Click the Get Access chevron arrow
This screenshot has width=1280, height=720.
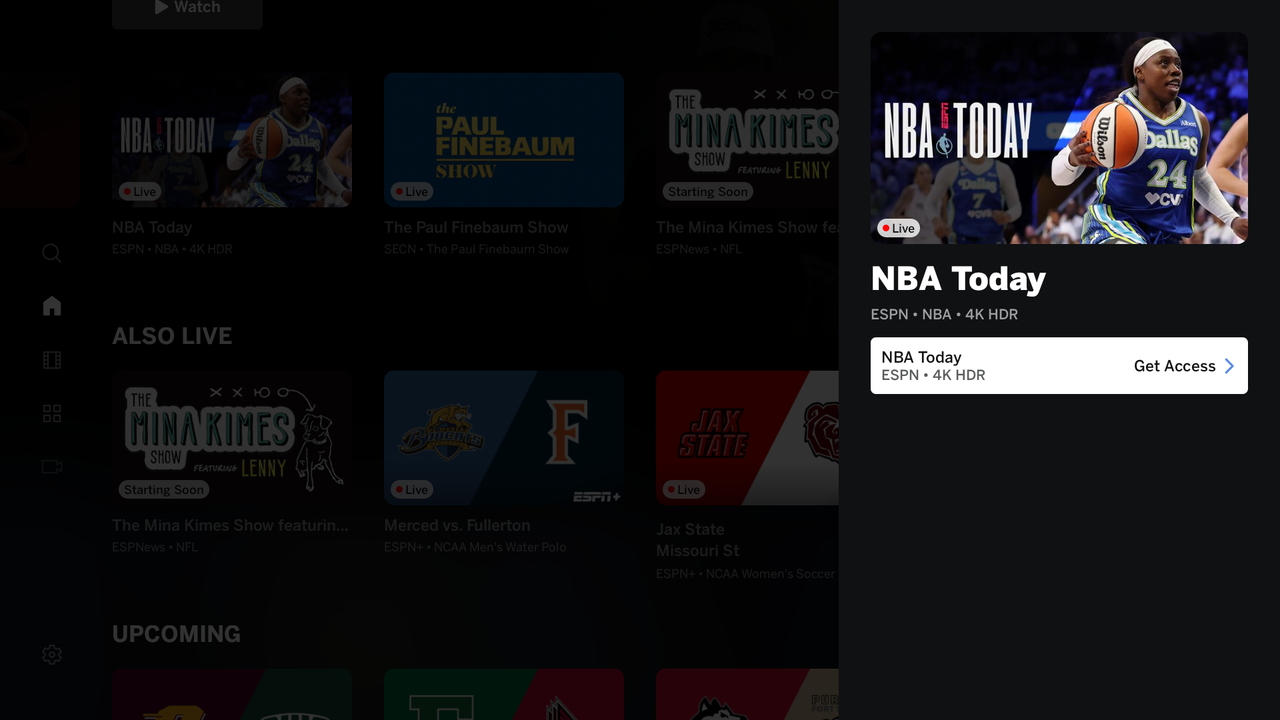tap(1230, 366)
